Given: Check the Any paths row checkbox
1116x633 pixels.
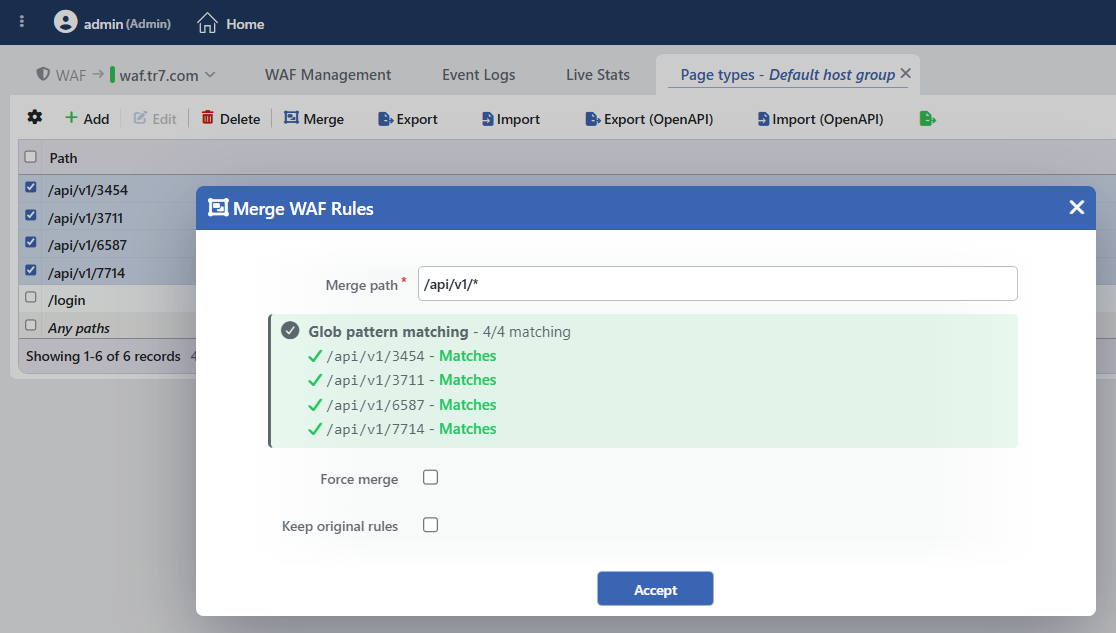Looking at the screenshot, I should pyautogui.click(x=31, y=325).
